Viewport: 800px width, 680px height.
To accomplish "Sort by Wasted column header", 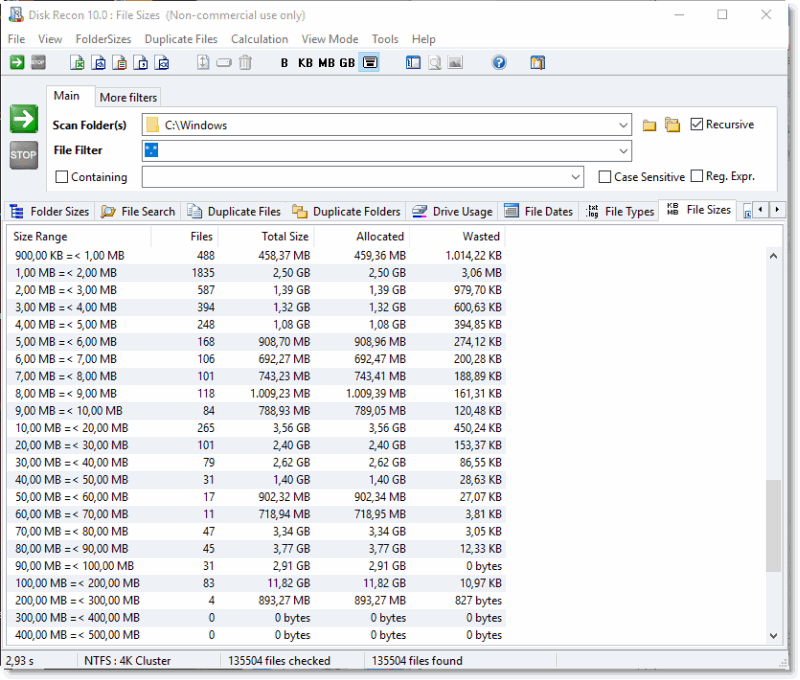I will pyautogui.click(x=458, y=237).
